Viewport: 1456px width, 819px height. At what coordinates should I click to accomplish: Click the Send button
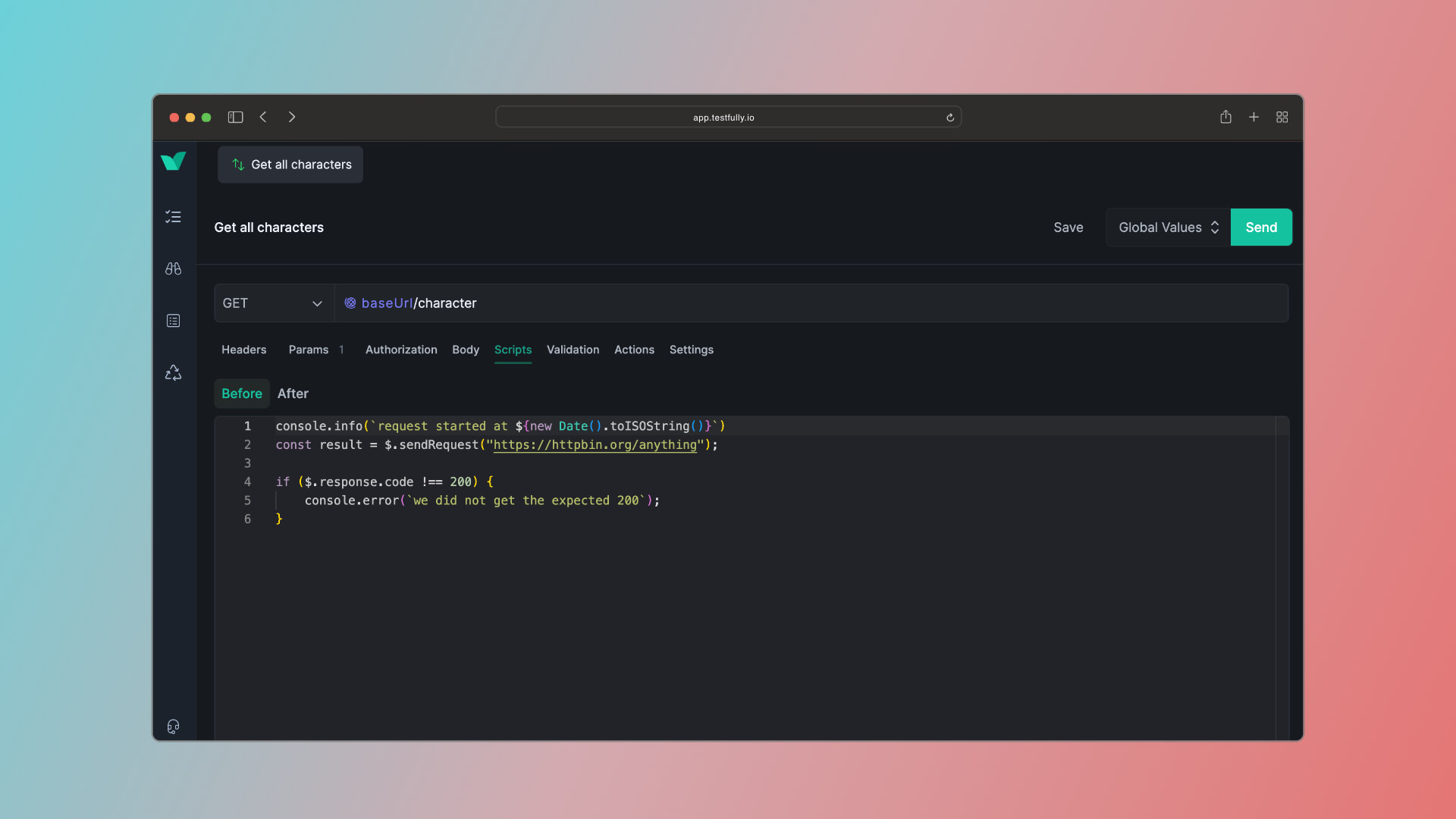[x=1260, y=227]
